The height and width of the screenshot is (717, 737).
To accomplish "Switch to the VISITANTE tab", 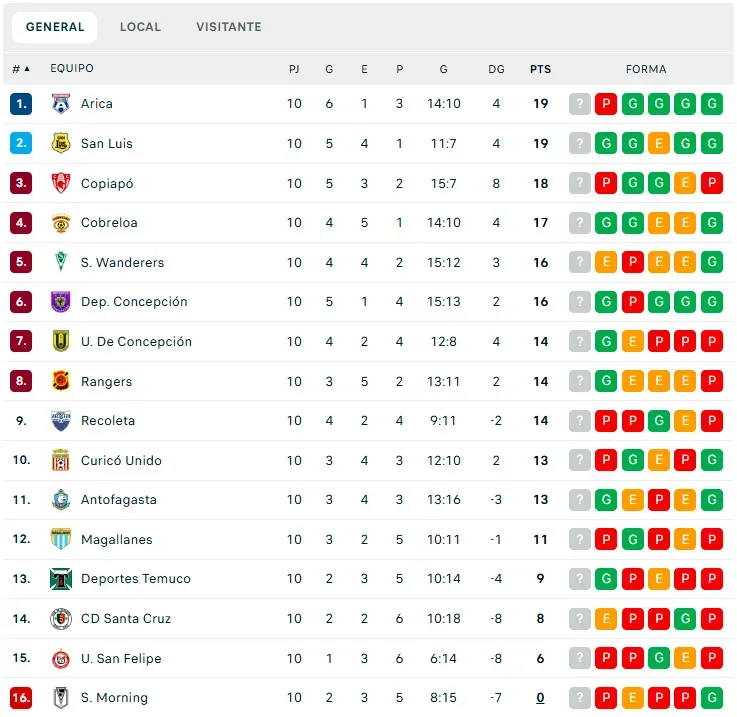I will point(229,27).
